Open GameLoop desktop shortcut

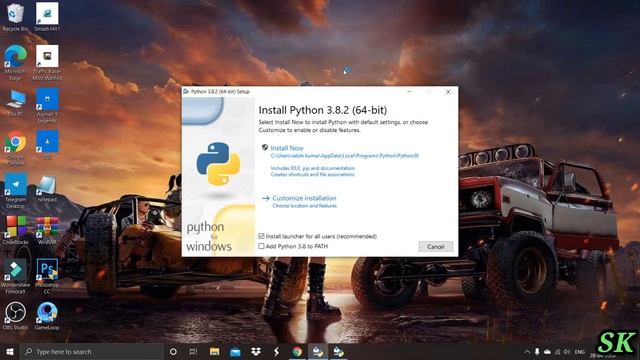click(47, 316)
